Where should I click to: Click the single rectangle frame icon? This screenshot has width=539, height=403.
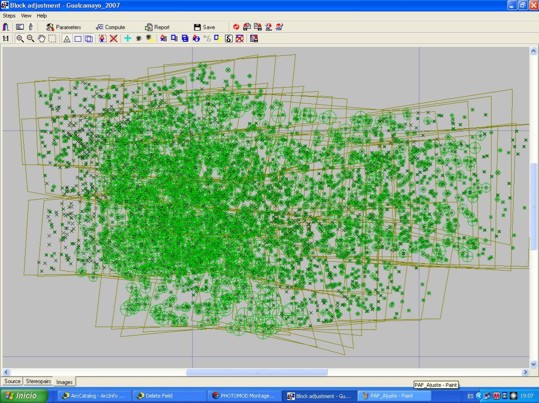[x=78, y=39]
